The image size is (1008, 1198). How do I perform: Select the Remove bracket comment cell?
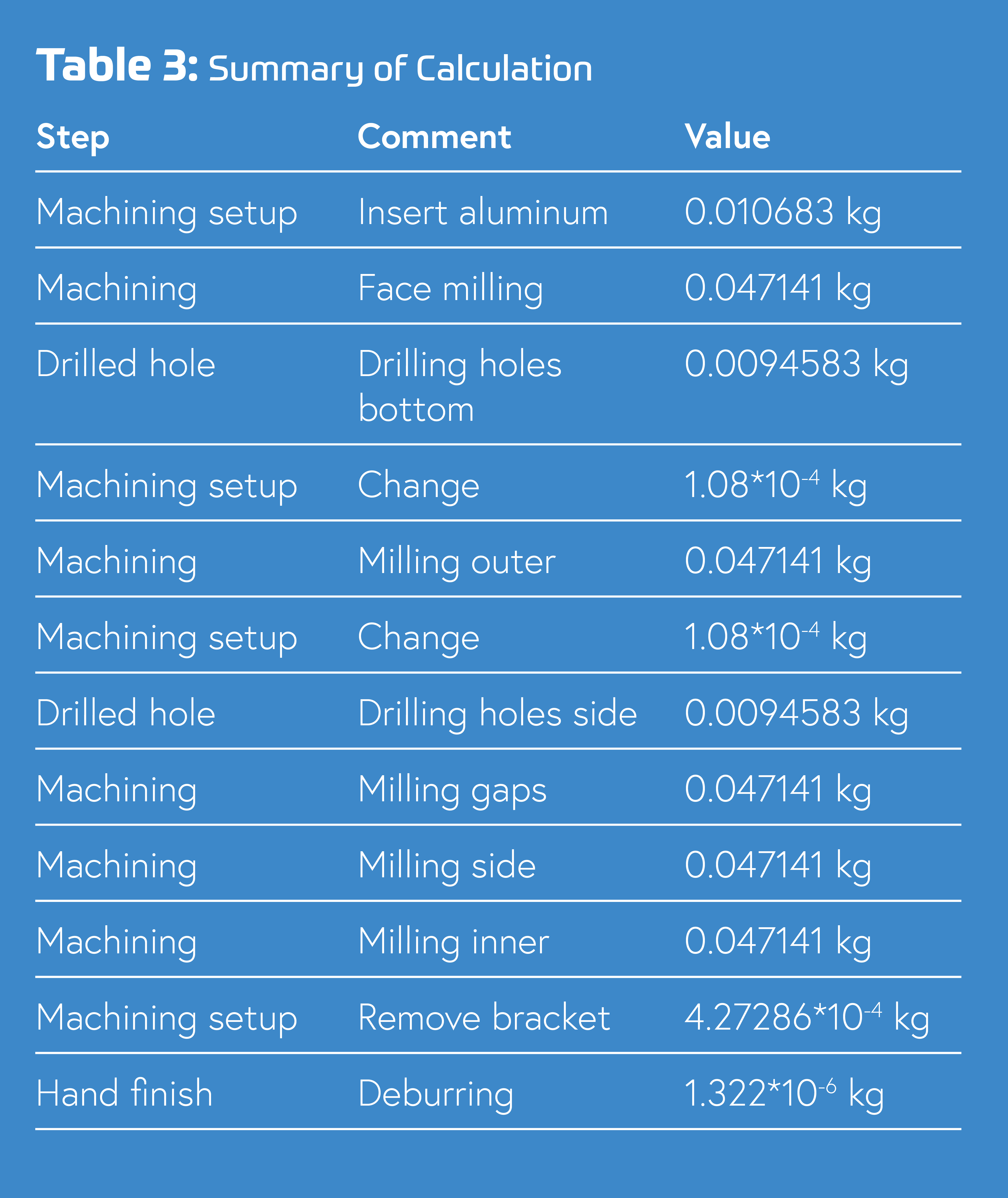coord(484,1018)
